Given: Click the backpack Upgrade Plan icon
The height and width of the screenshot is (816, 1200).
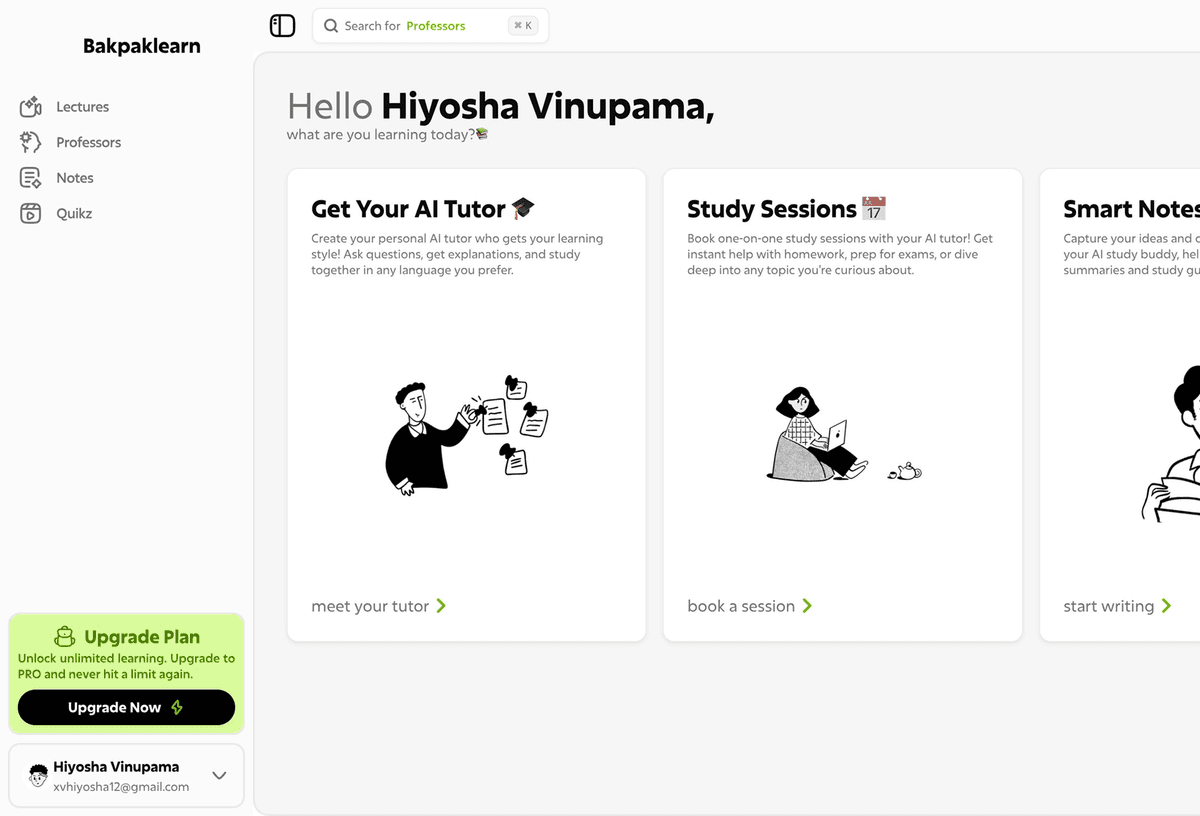Looking at the screenshot, I should (x=65, y=636).
